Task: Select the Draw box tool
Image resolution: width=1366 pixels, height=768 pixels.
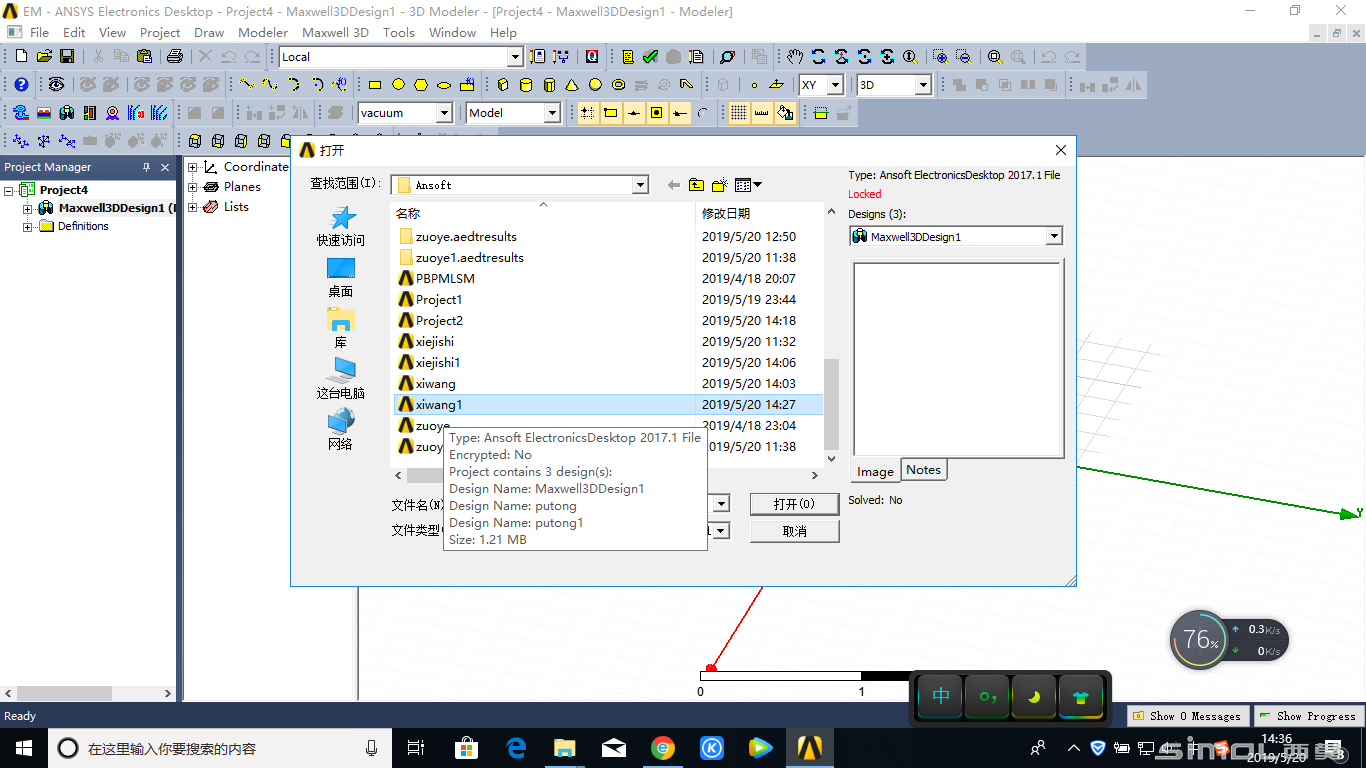Action: pos(503,85)
